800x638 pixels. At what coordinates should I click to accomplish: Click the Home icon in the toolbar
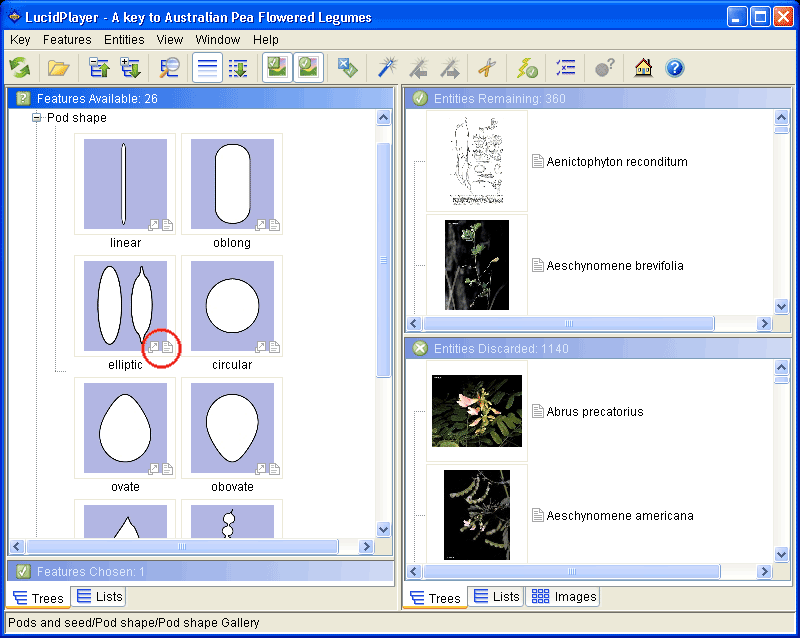(643, 68)
